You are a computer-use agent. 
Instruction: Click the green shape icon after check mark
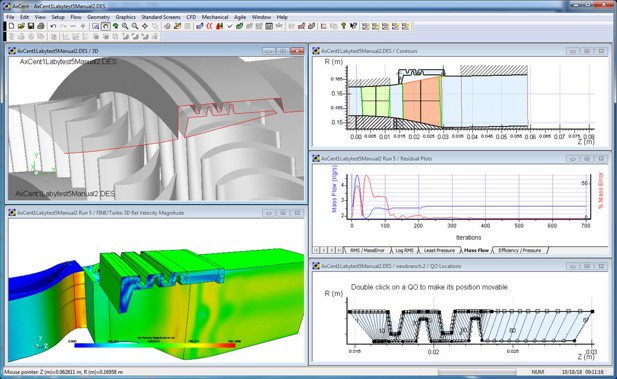239,26
